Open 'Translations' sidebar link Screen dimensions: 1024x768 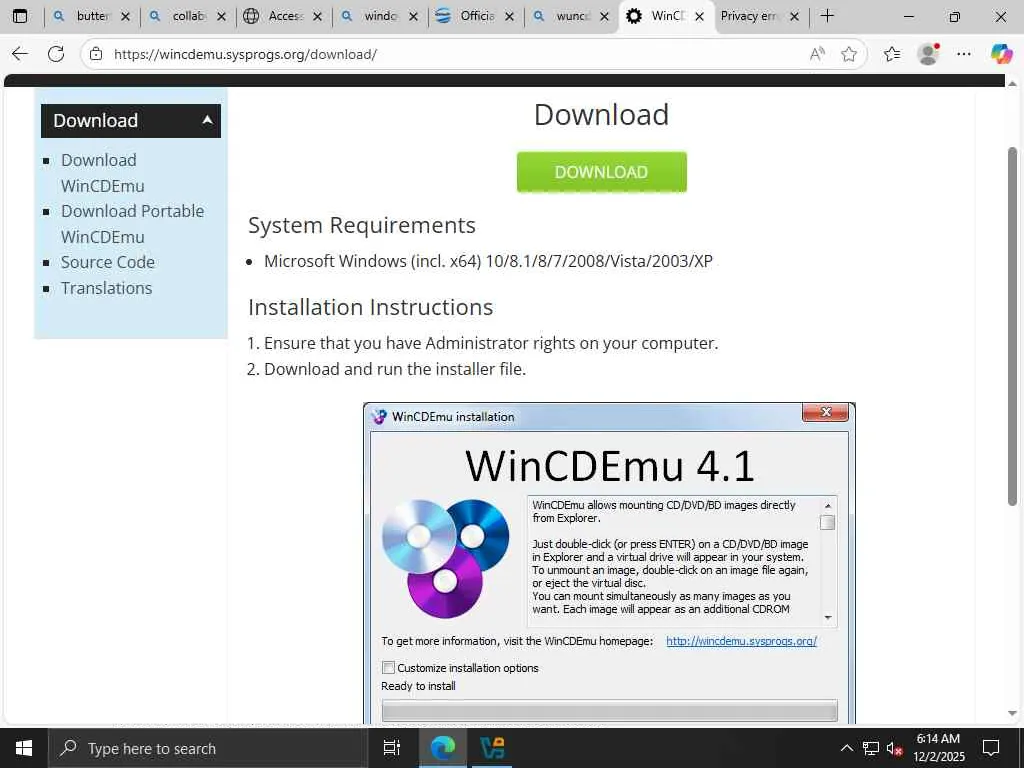coord(106,288)
